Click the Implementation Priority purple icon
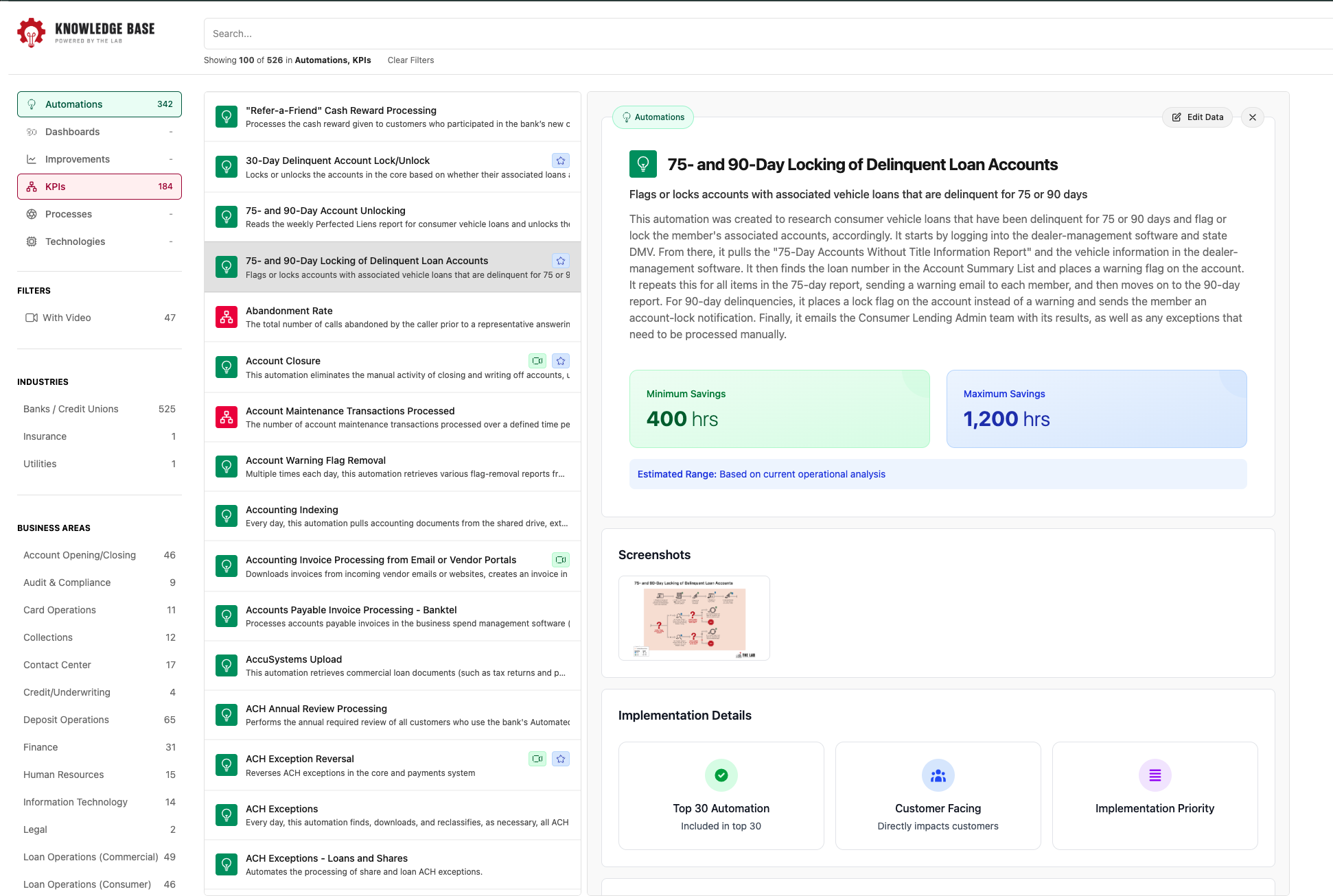Screen dimensions: 1333x896 pos(1155,775)
